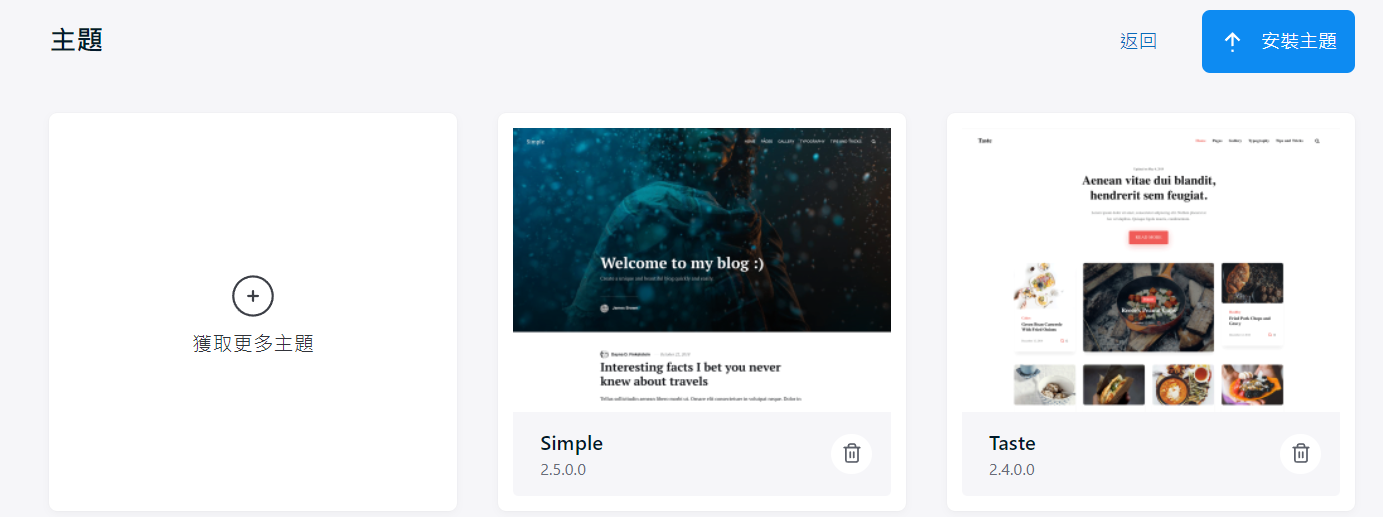The width and height of the screenshot is (1383, 517).
Task: Click the author avatar under Welcome headline
Action: pos(604,308)
